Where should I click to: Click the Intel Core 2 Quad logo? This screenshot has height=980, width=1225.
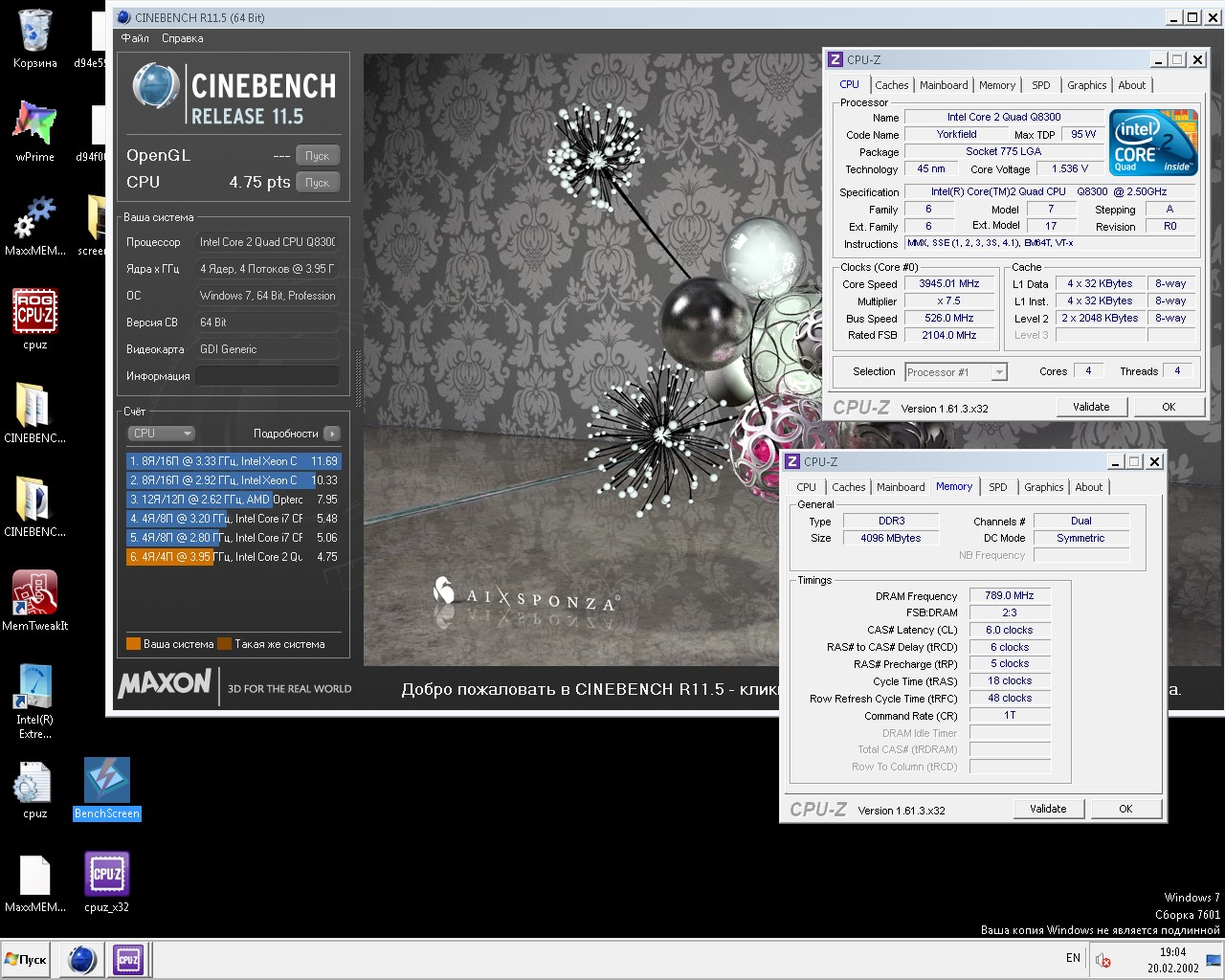click(x=1153, y=144)
